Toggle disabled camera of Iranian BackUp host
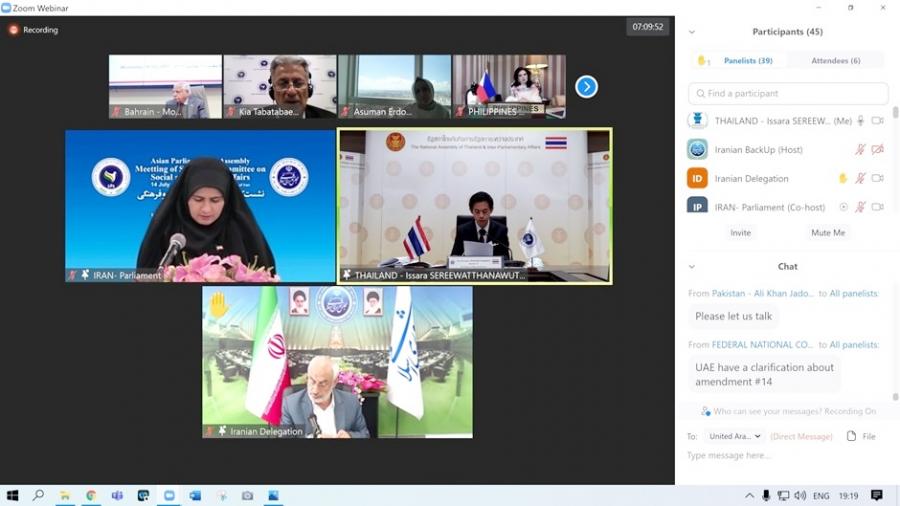The width and height of the screenshot is (900, 506). [x=877, y=150]
